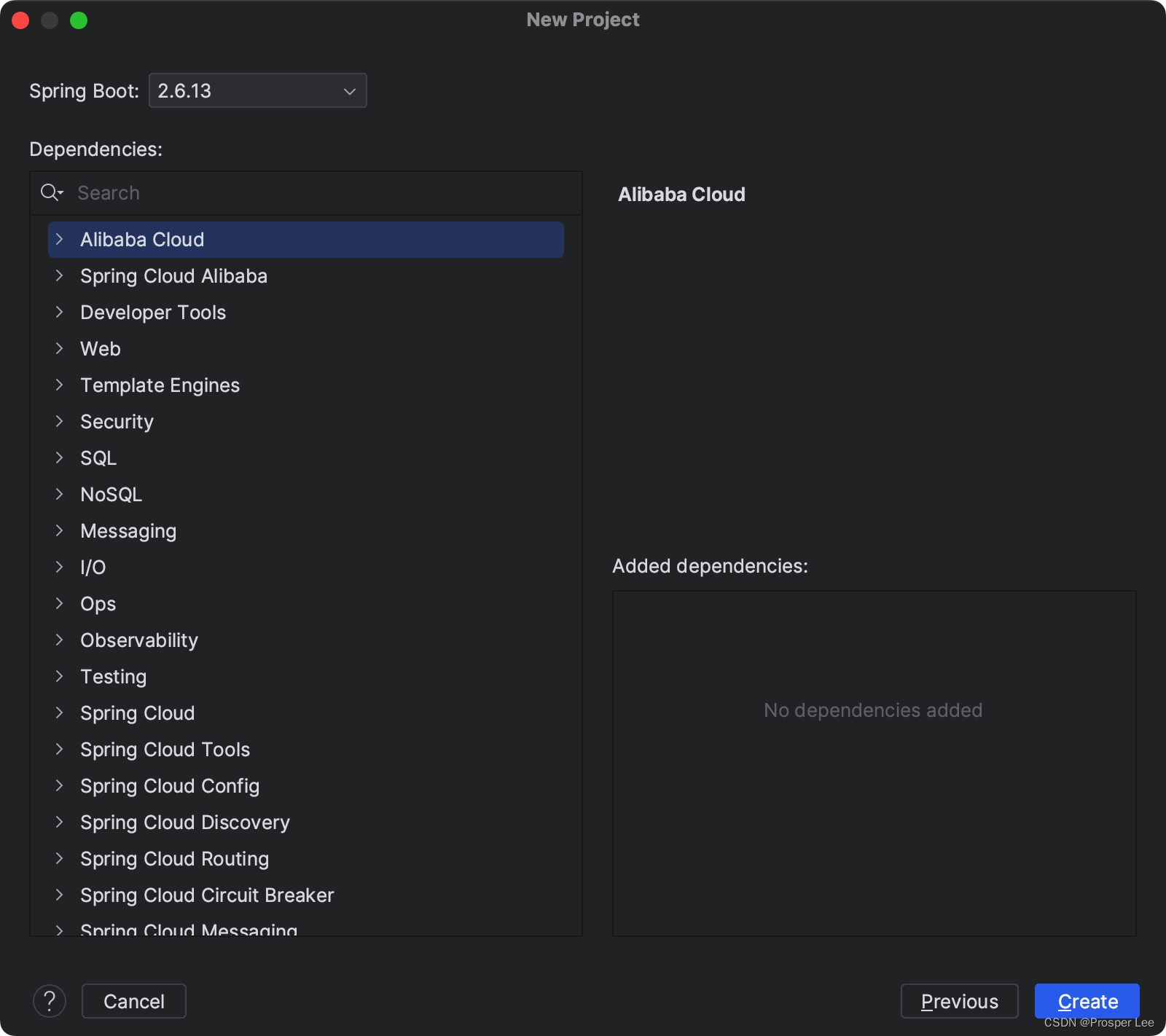
Task: Select the I/O row
Action: coord(306,568)
